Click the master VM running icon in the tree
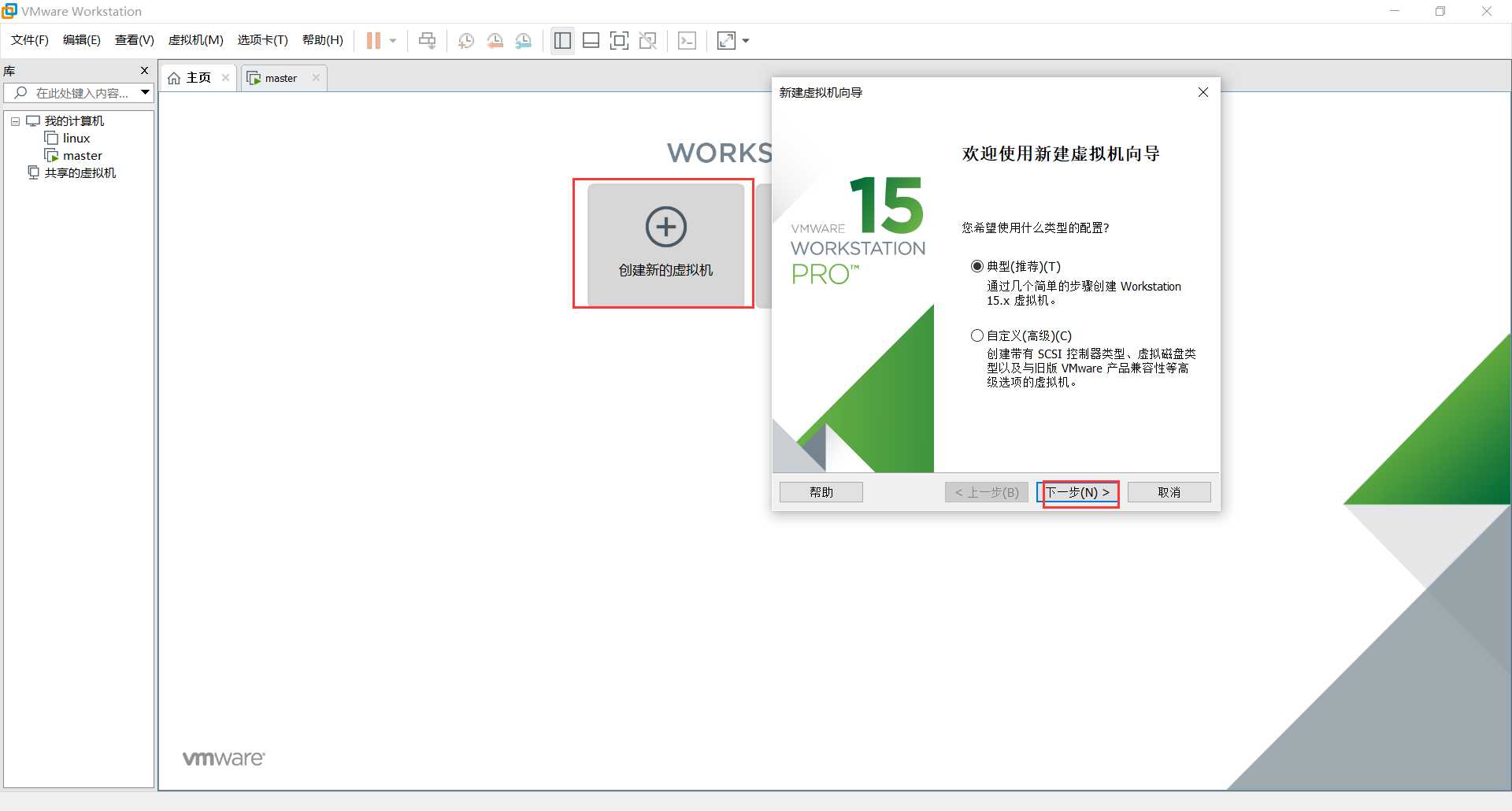Screen dimensions: 1512x811 point(52,156)
